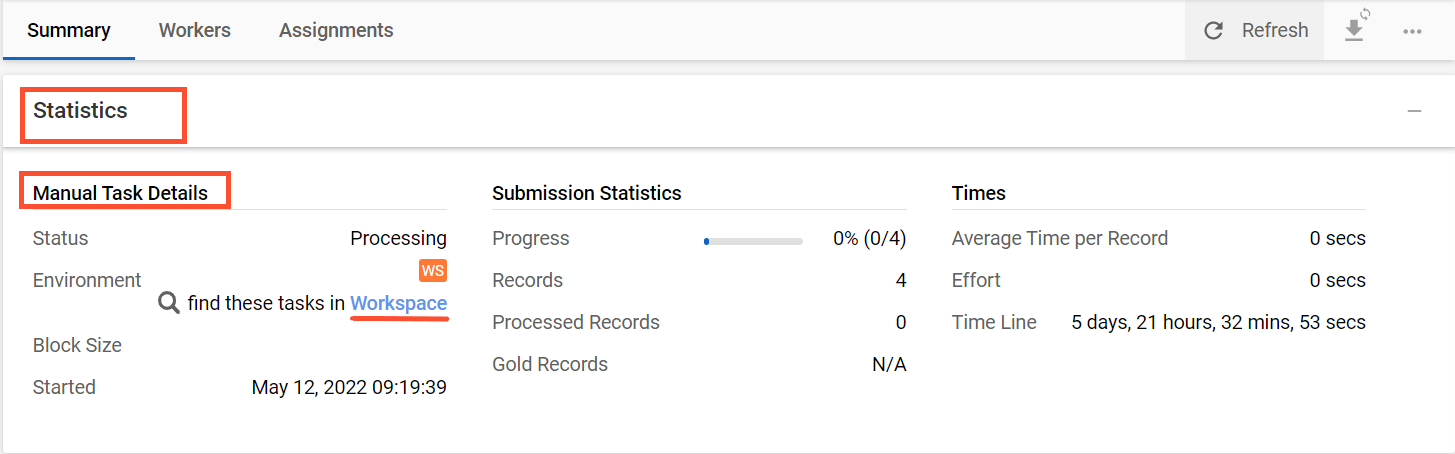Image resolution: width=1455 pixels, height=454 pixels.
Task: Click the Started date May 12, 2022 value
Action: (x=349, y=387)
